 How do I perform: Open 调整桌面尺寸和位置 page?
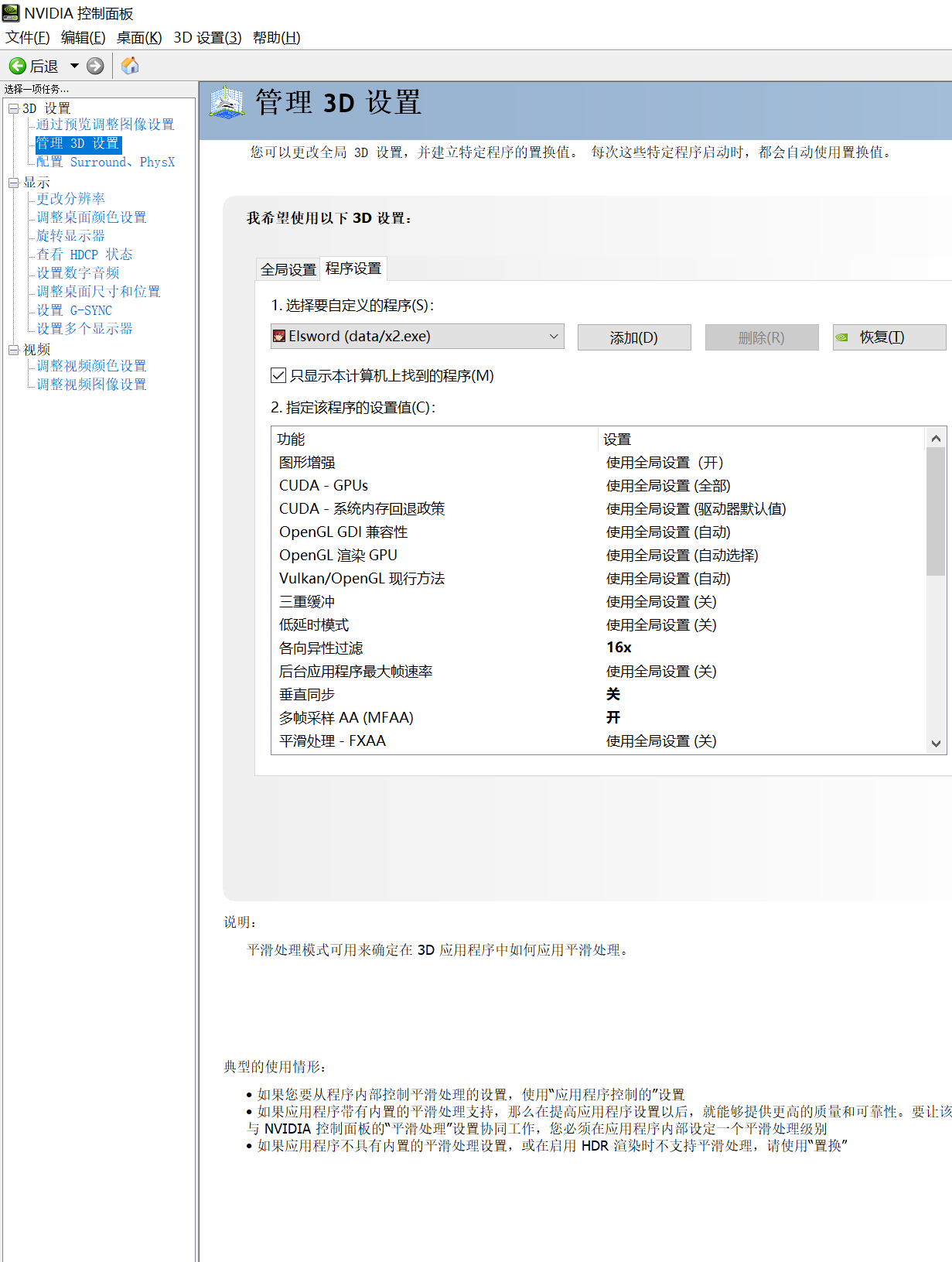(98, 292)
